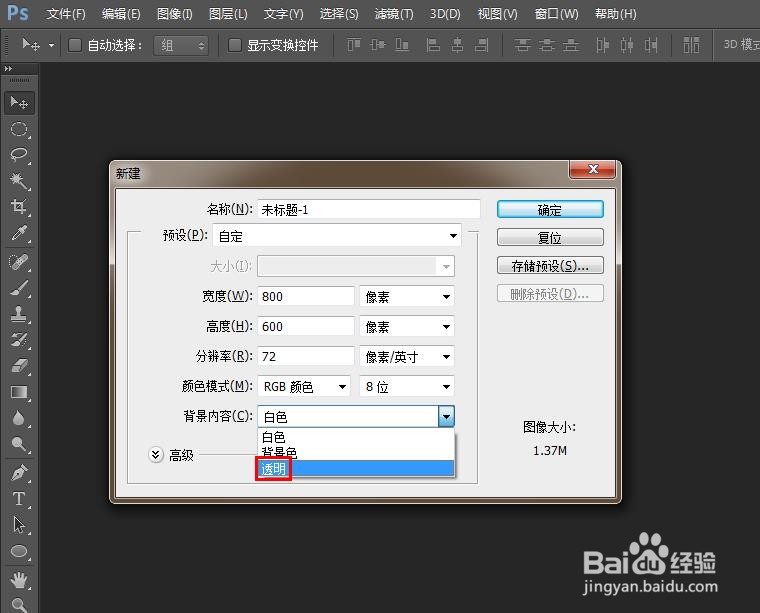
Task: Open the height unit 像素 dropdown
Action: pyautogui.click(x=407, y=326)
